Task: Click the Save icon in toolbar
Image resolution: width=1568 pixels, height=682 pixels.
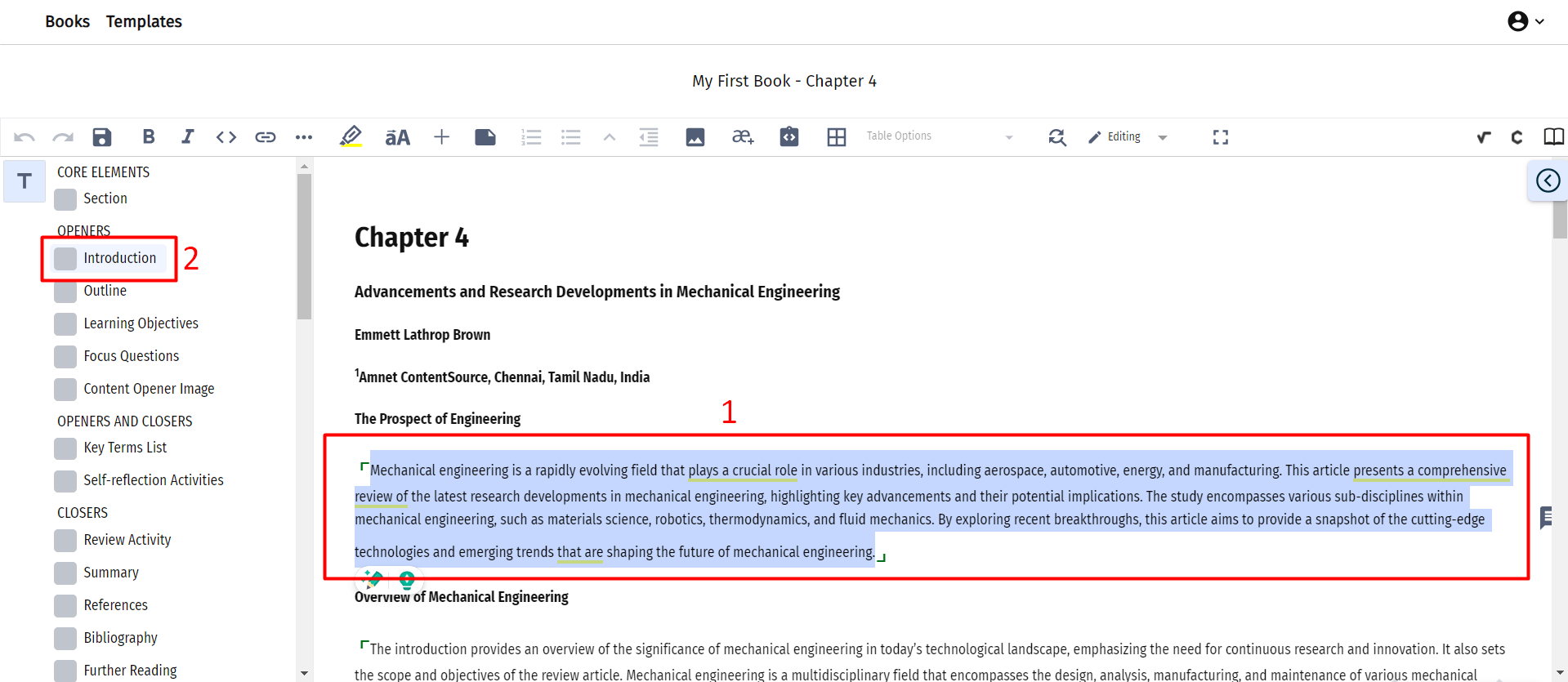Action: [x=102, y=137]
